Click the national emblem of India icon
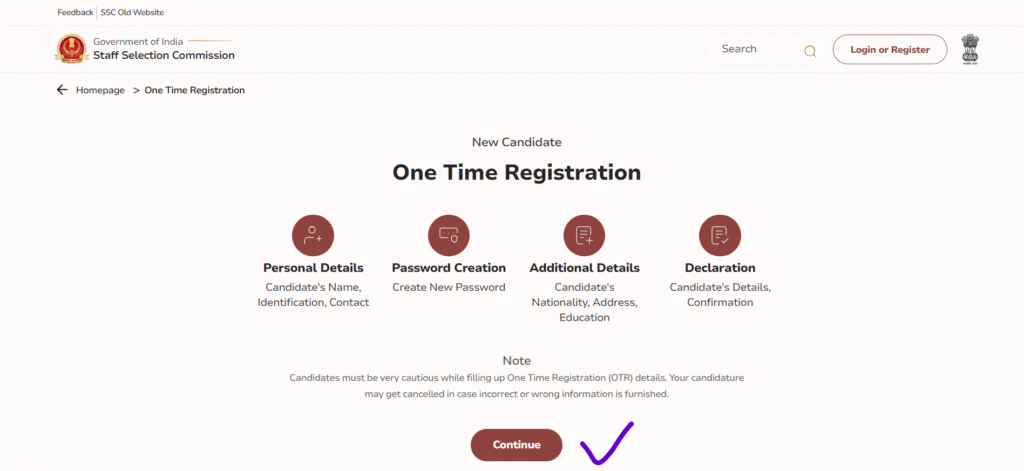Screen dimensions: 1024x471 click(970, 49)
